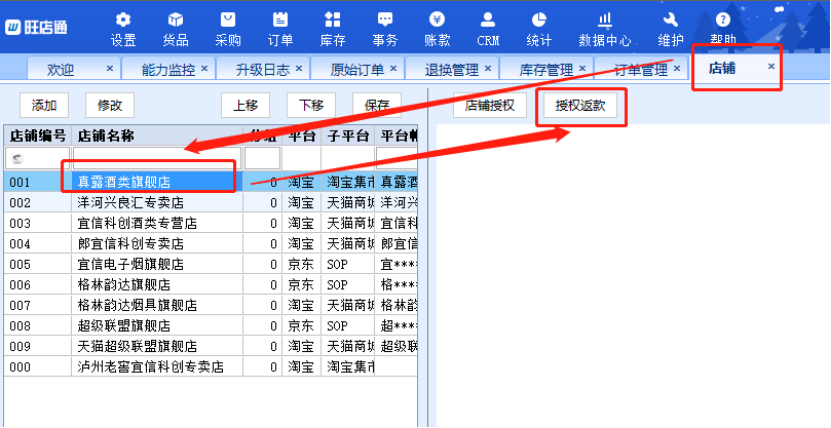831x428 pixels.
Task: Click the 旺店通 logo
Action: [37, 27]
